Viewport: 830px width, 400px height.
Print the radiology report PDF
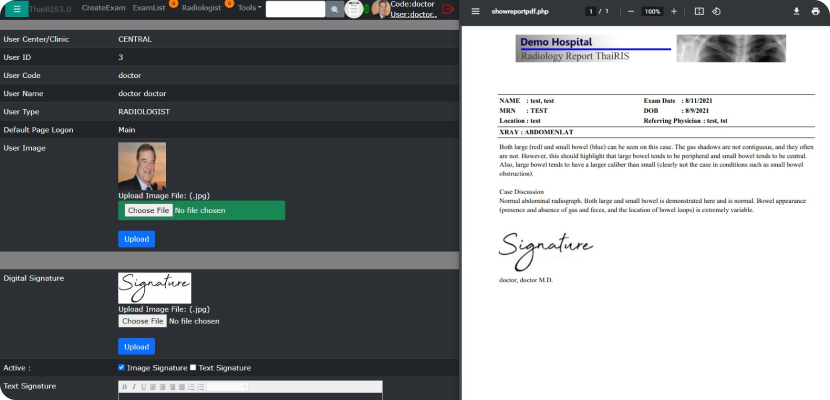pos(816,11)
